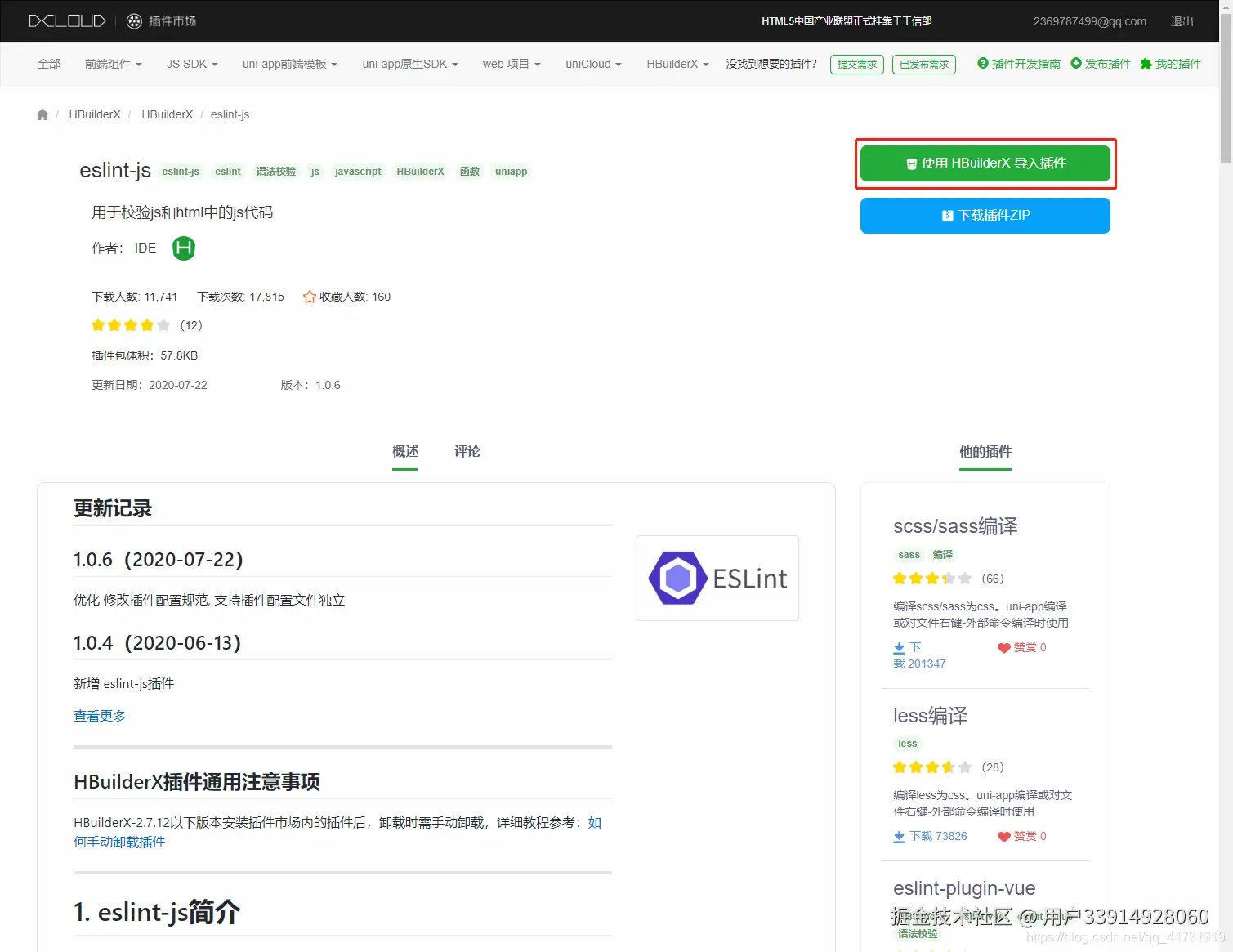Click 更新日期: 2020-07-22 text

tap(150, 385)
